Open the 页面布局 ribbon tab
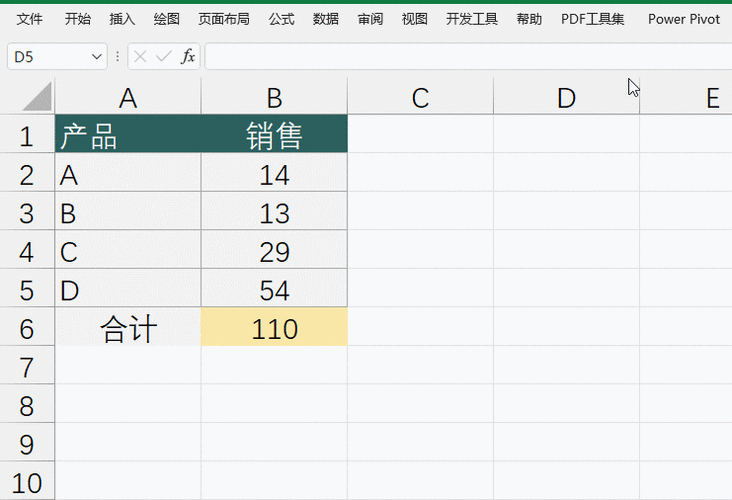The height and width of the screenshot is (500, 732). click(x=224, y=19)
